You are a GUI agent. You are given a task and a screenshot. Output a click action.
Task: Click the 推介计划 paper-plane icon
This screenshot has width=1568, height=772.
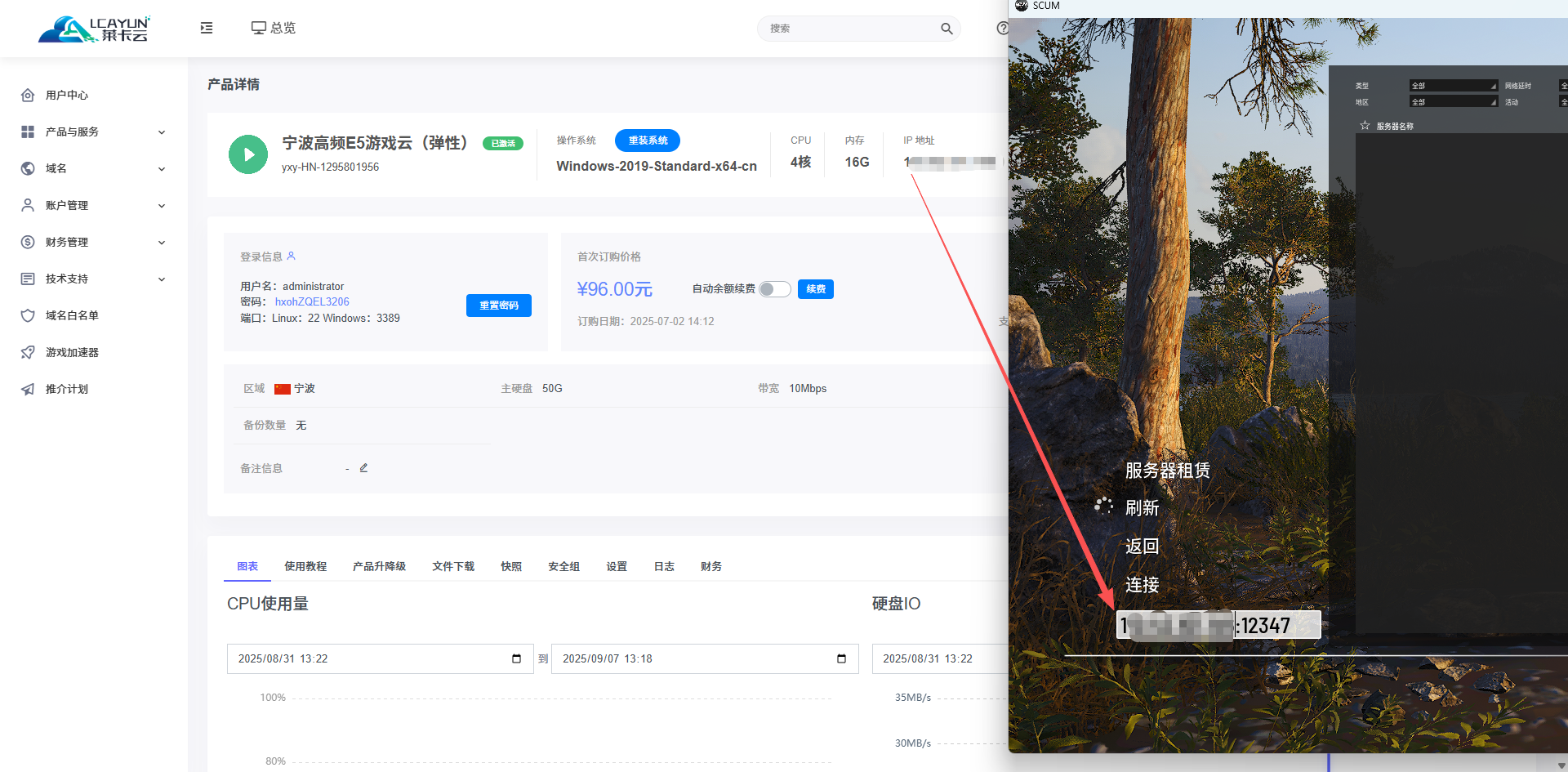pyautogui.click(x=28, y=389)
